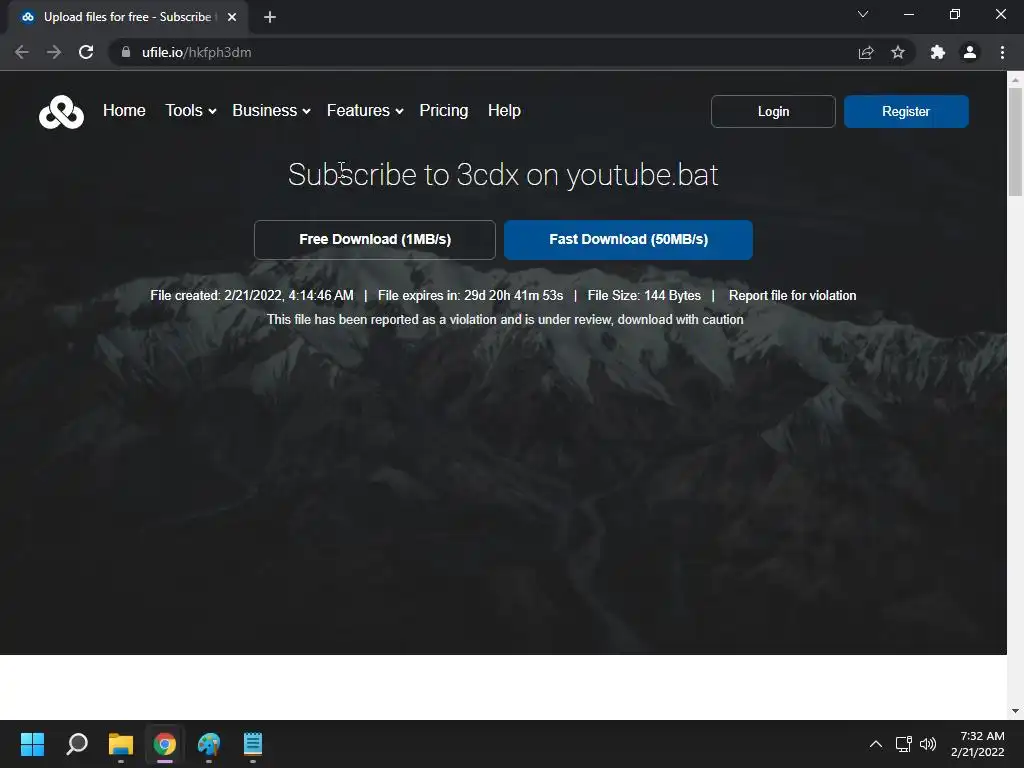This screenshot has height=768, width=1024.
Task: Click scrollbar up arrow
Action: 1015,80
